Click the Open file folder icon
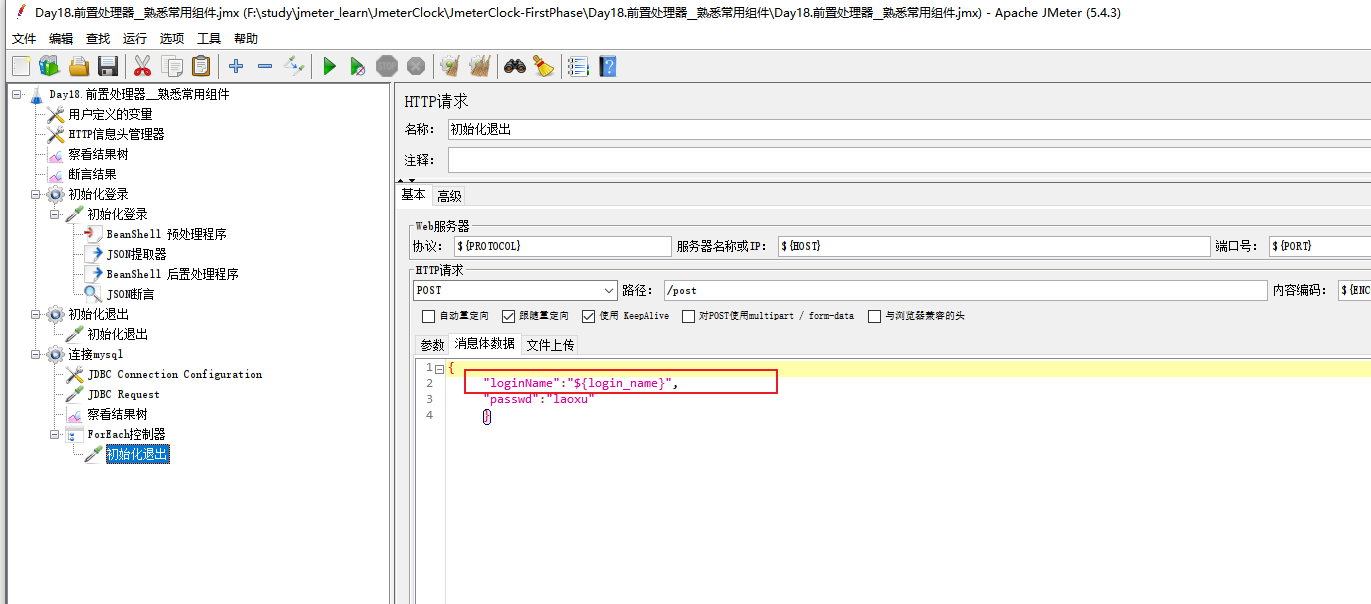This screenshot has height=604, width=1371. coord(79,66)
